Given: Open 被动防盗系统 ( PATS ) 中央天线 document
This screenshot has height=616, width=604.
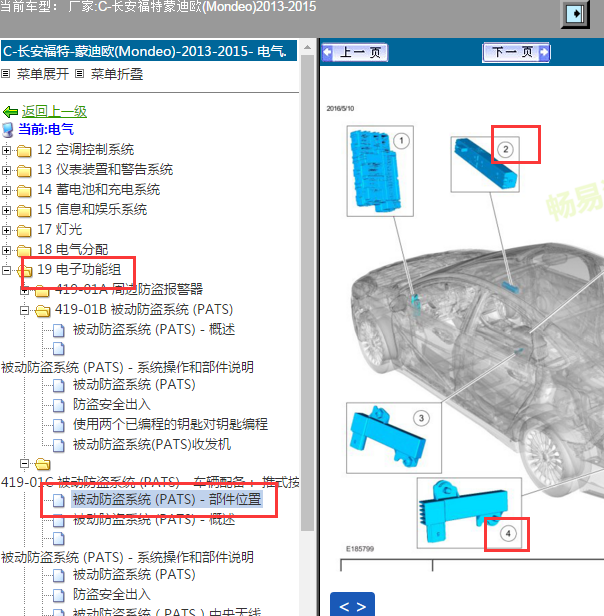Looking at the screenshot, I should (167, 612).
